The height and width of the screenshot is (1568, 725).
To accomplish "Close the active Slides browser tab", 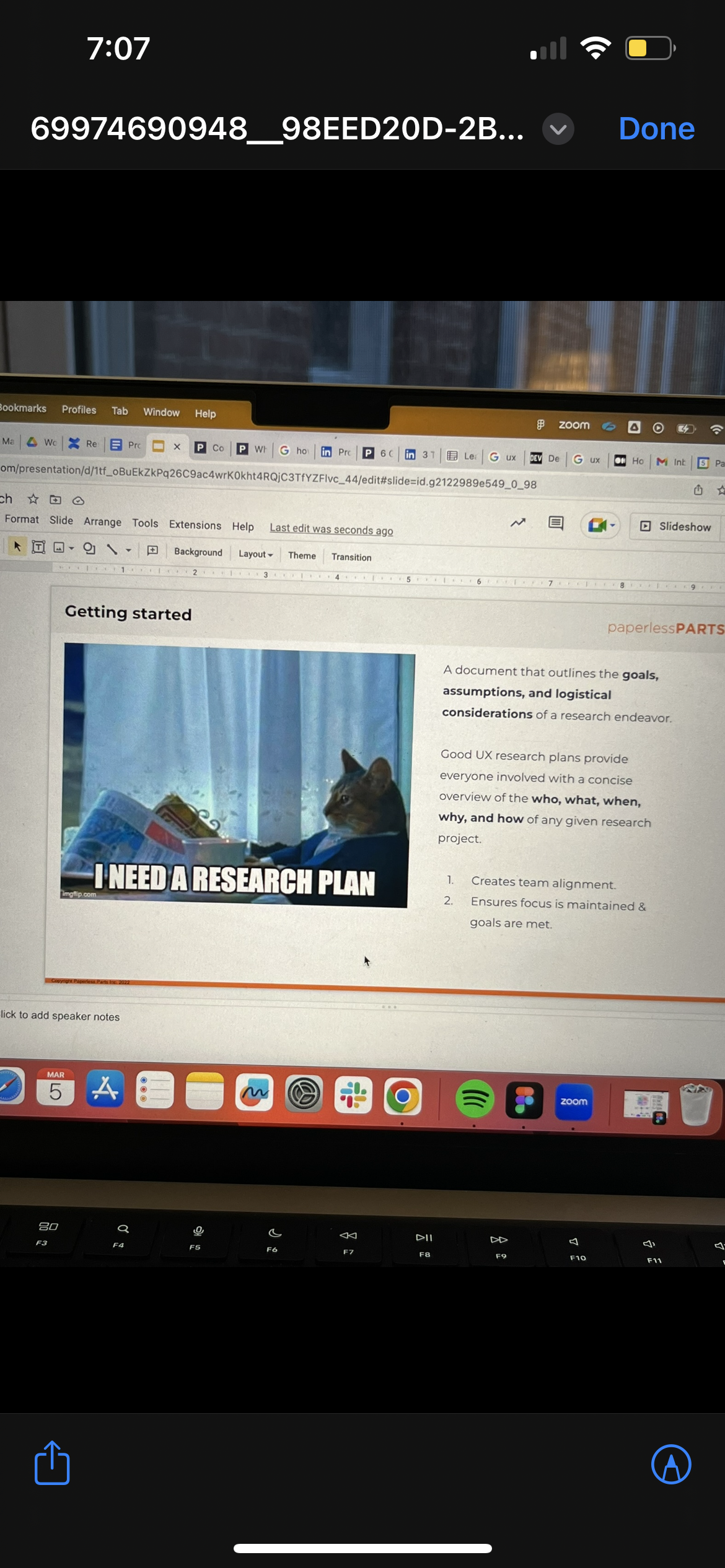I will point(177,446).
